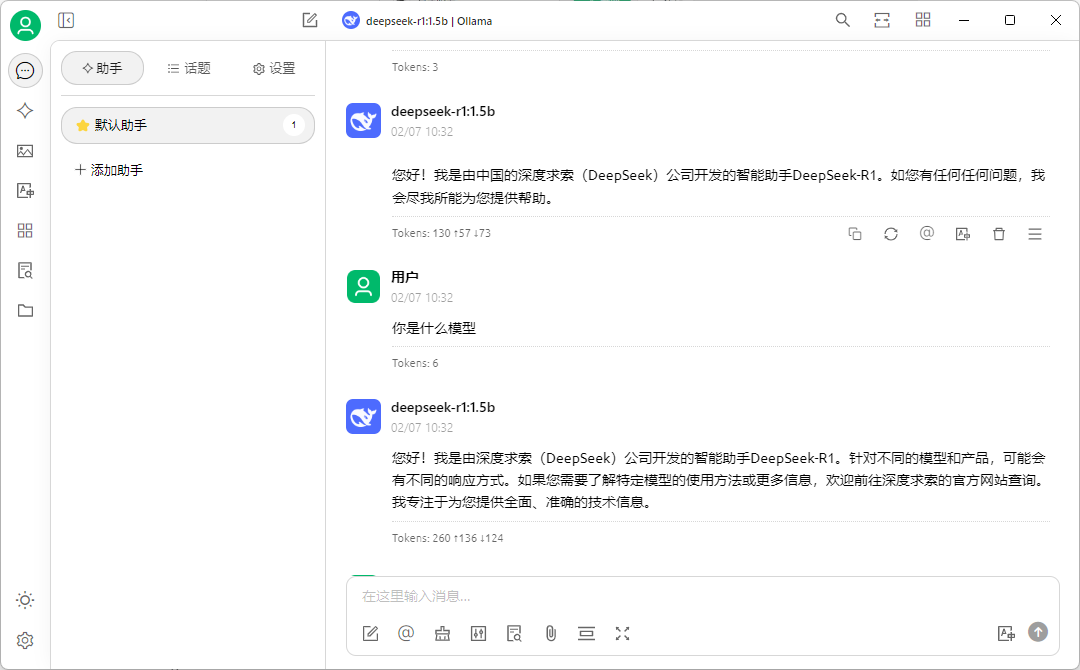
Task: Toggle the light/dark theme sun icon
Action: [x=25, y=600]
